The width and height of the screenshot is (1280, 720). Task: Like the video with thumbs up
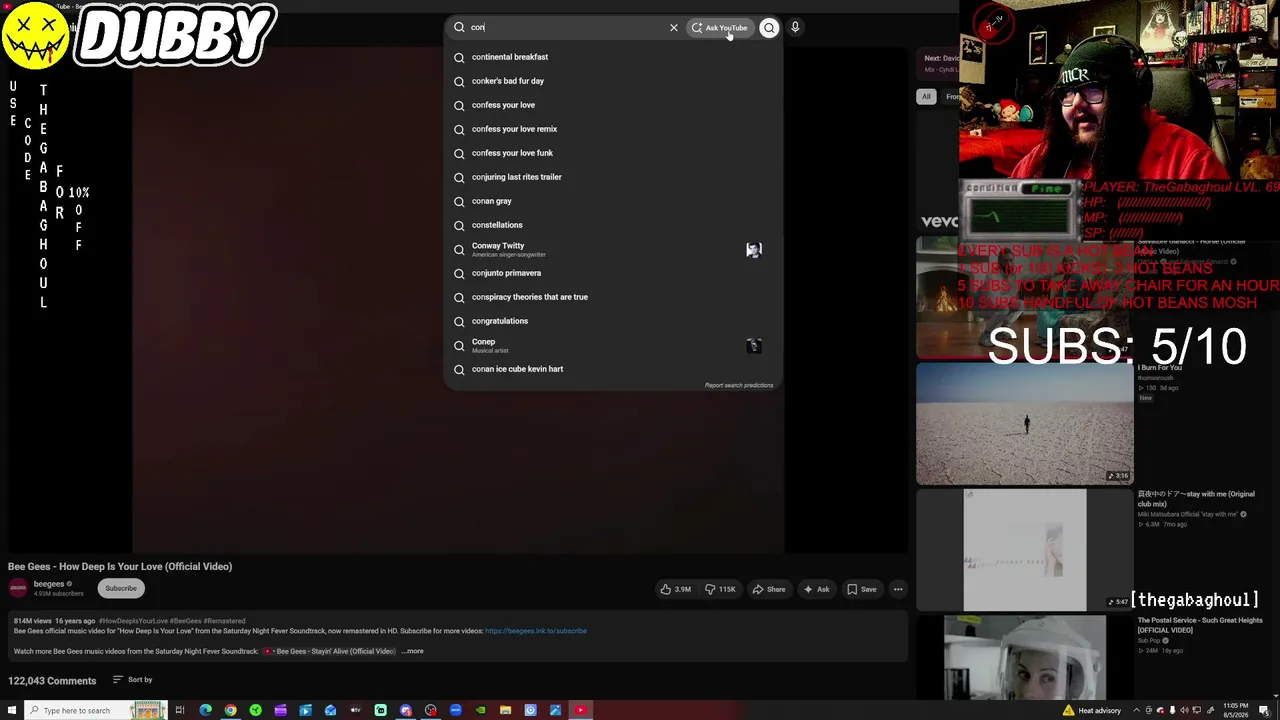point(676,589)
